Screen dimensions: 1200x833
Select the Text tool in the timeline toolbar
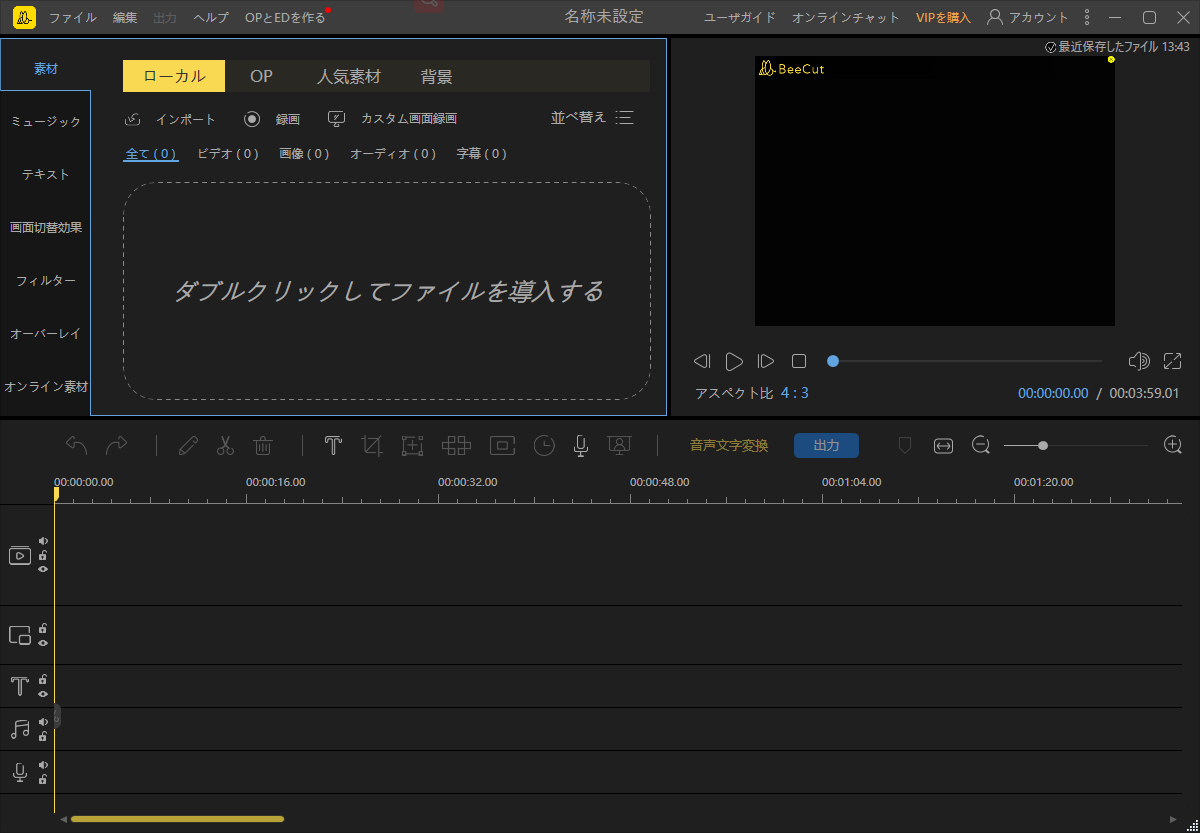click(x=332, y=445)
